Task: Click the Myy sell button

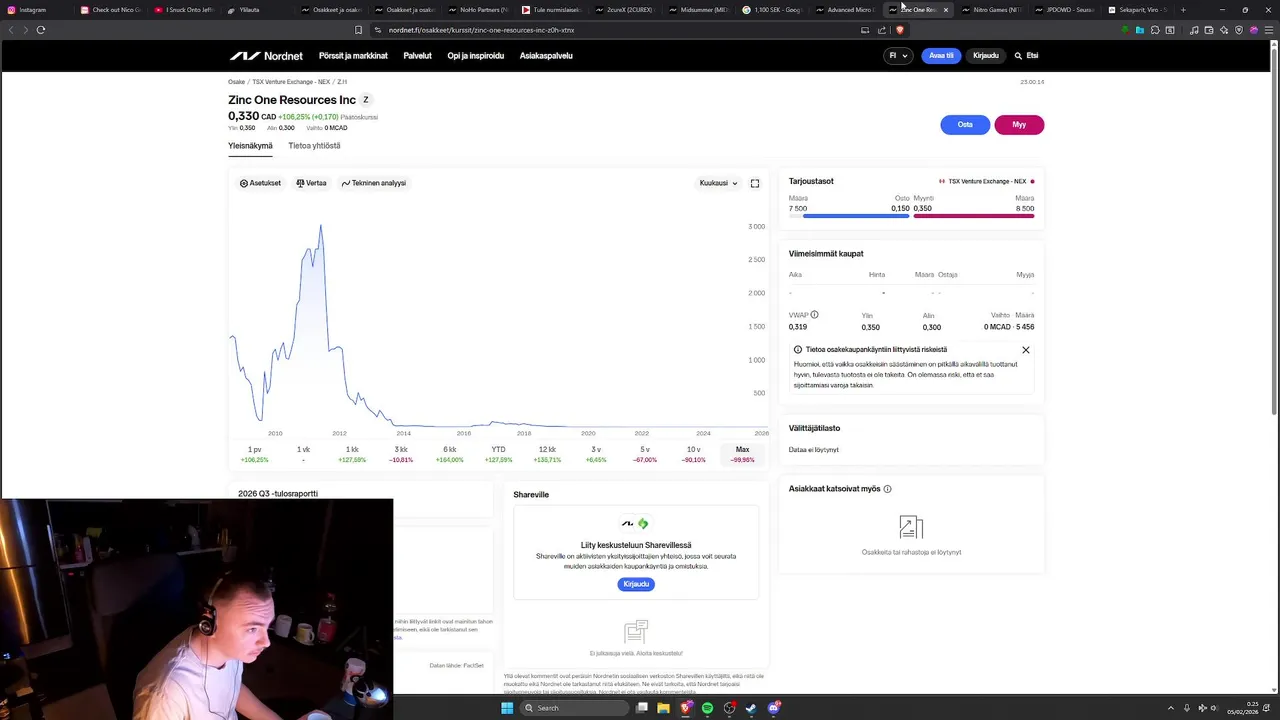Action: (1019, 125)
